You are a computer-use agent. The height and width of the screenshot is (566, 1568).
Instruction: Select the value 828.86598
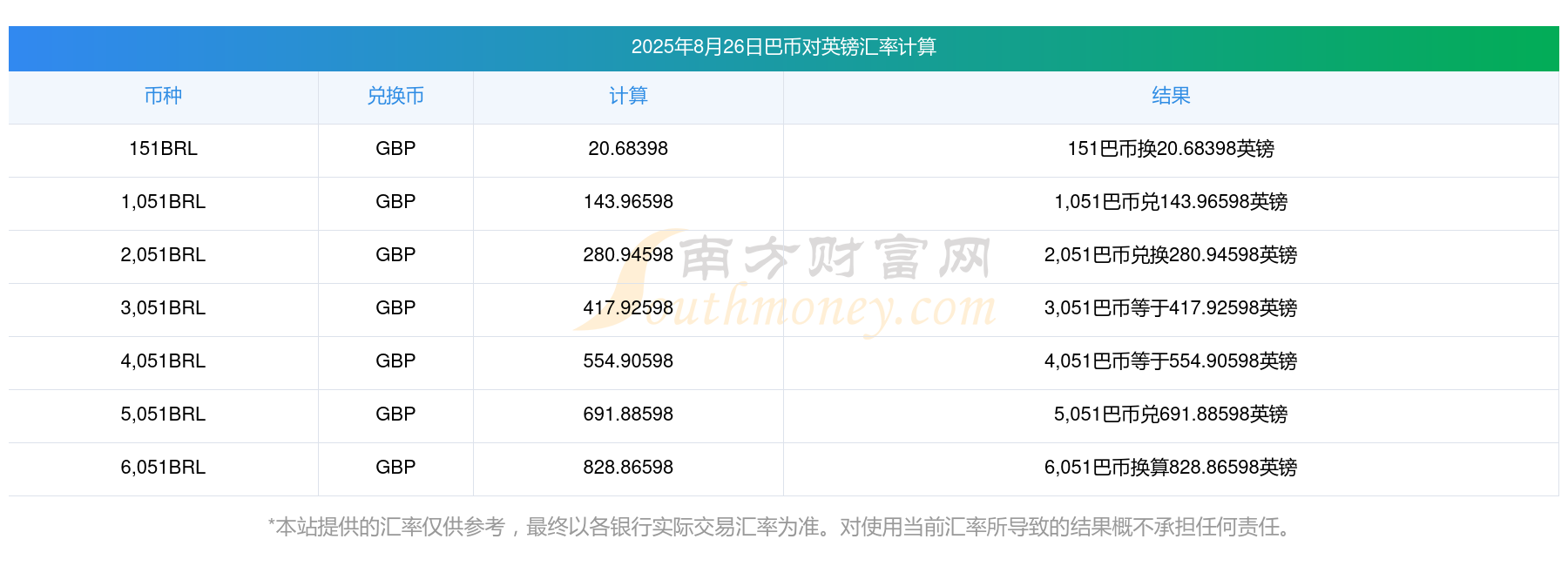628,468
